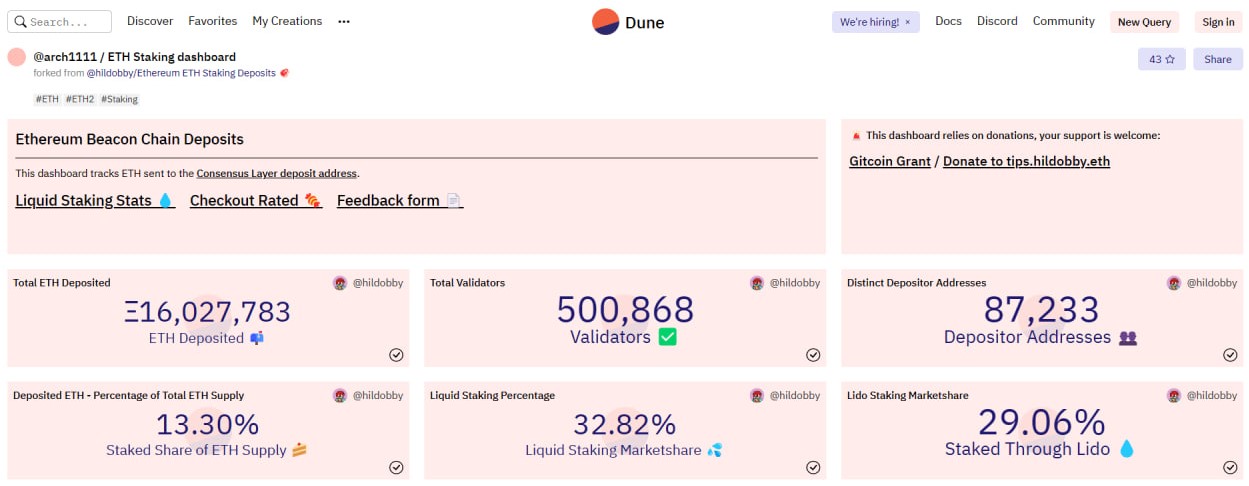
Task: Click checkmark icon on Total ETH Deposited card
Action: (x=396, y=355)
